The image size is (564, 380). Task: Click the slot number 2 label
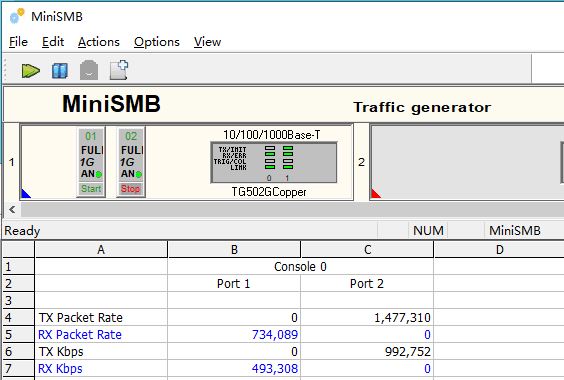[x=361, y=162]
